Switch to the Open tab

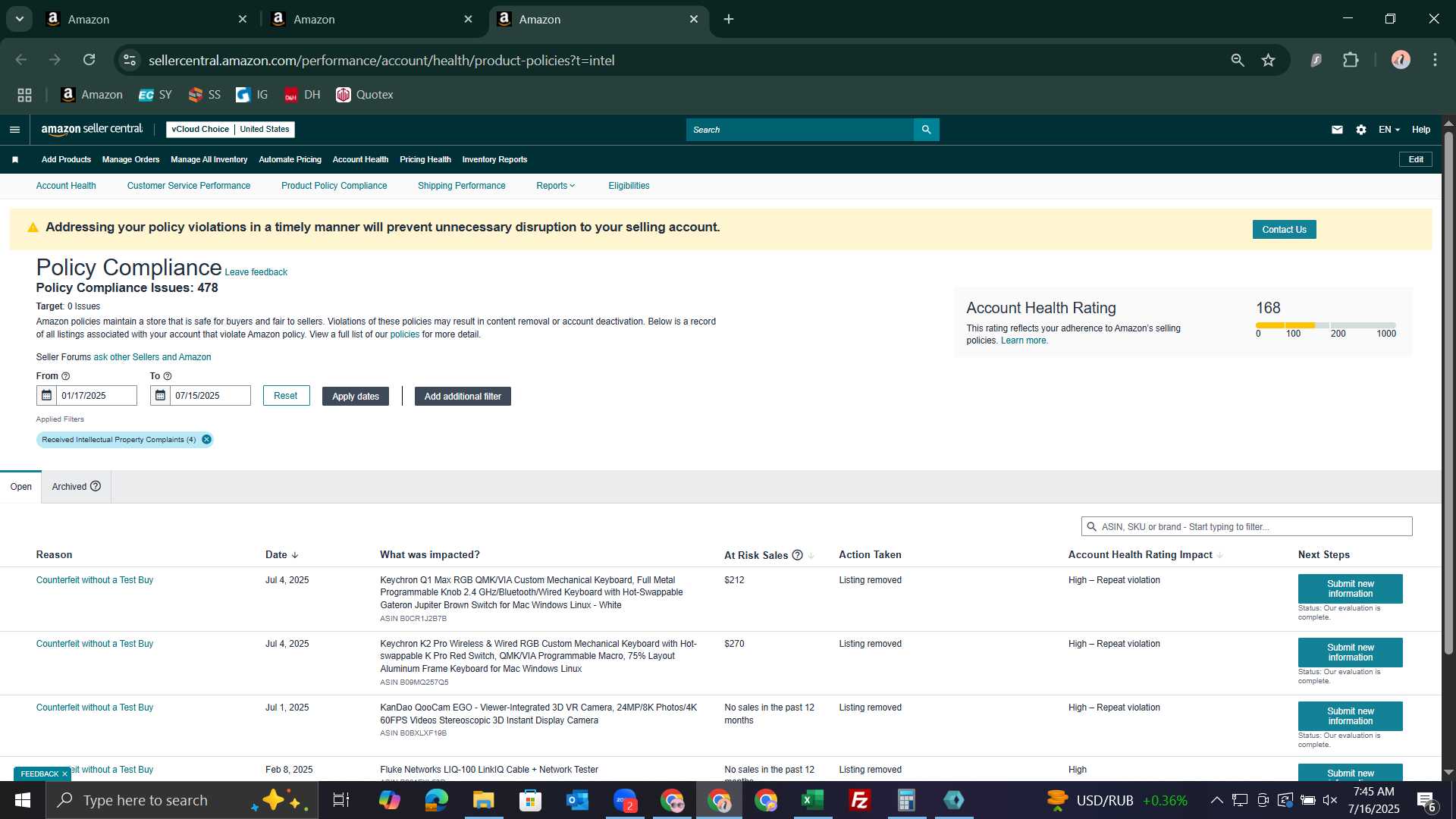pos(21,487)
